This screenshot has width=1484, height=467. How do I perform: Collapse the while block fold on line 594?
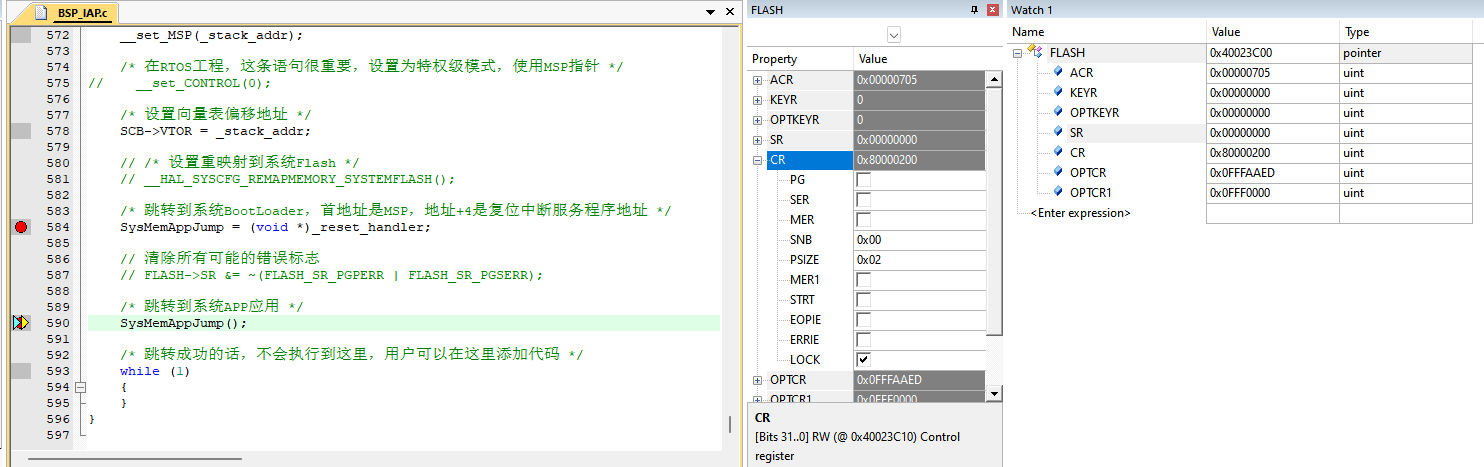coord(81,387)
